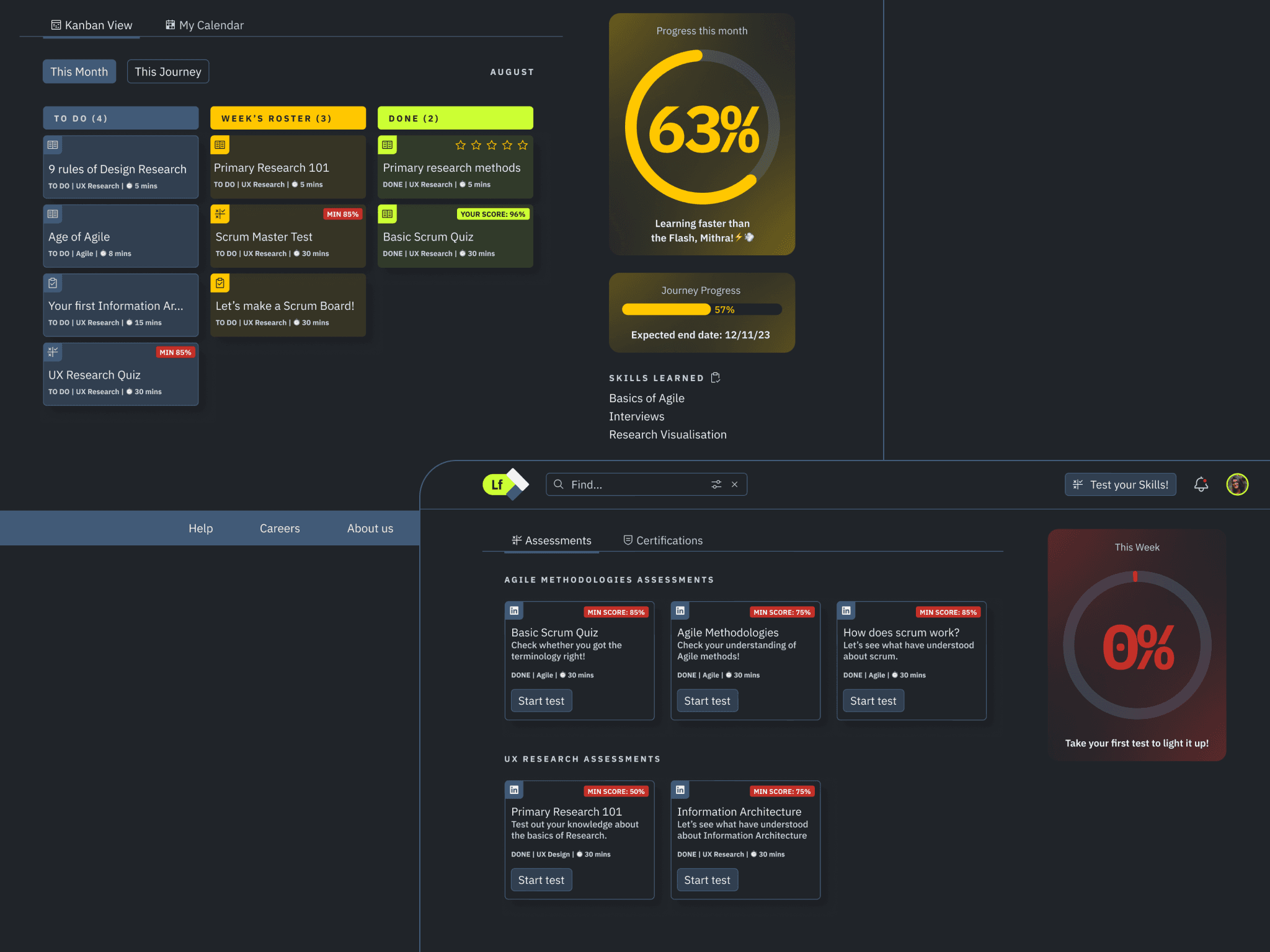This screenshot has height=952, width=1270.
Task: Click quiz icon on Scrum Master Test
Action: [220, 214]
